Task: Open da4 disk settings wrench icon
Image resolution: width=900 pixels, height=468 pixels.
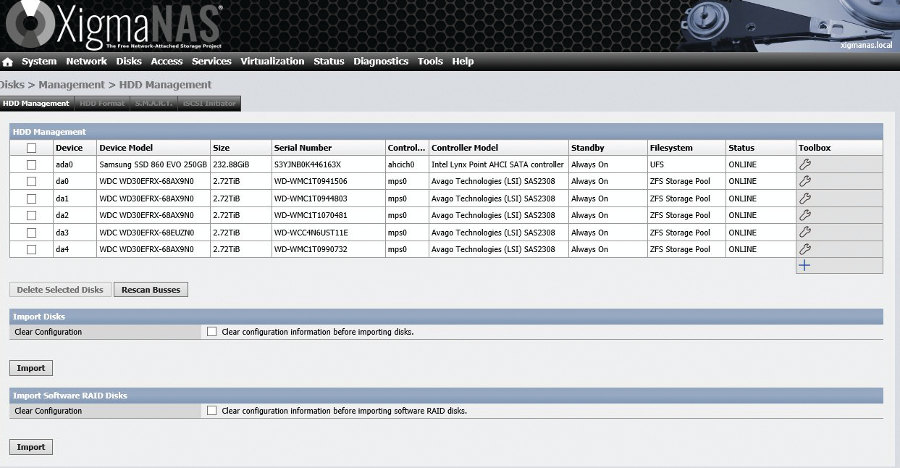Action: point(805,249)
